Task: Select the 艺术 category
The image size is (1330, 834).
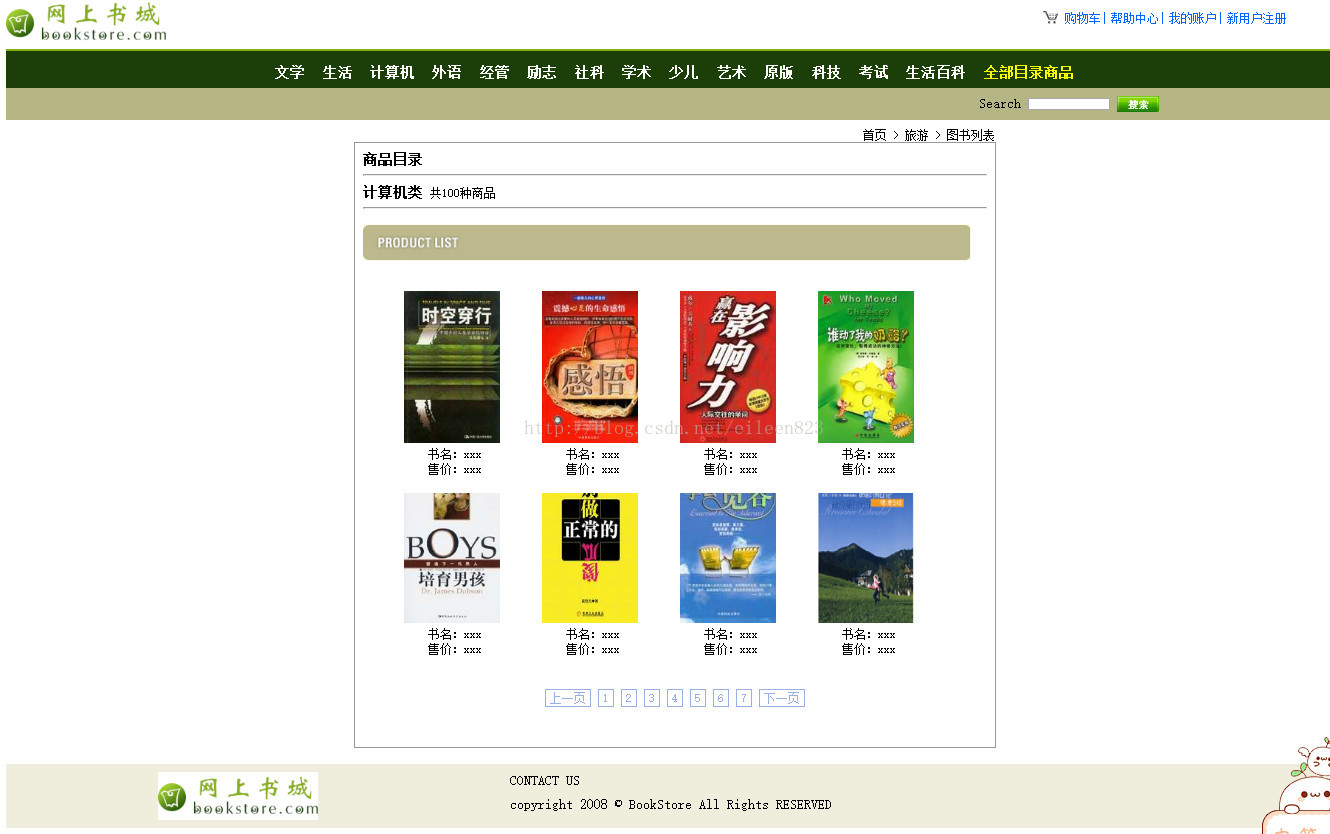Action: pos(731,72)
